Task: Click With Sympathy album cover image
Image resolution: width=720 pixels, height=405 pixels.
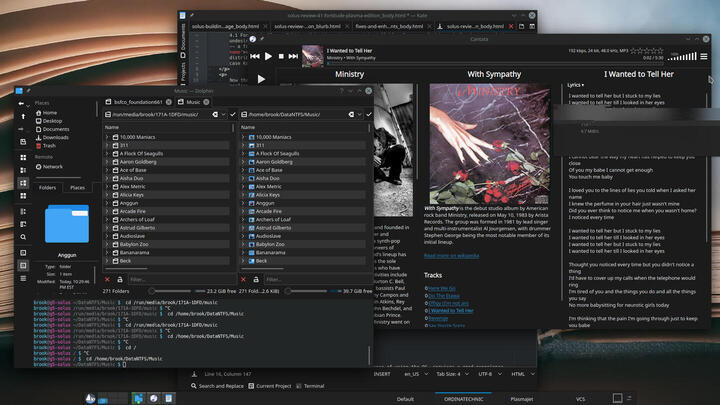Action: click(489, 144)
